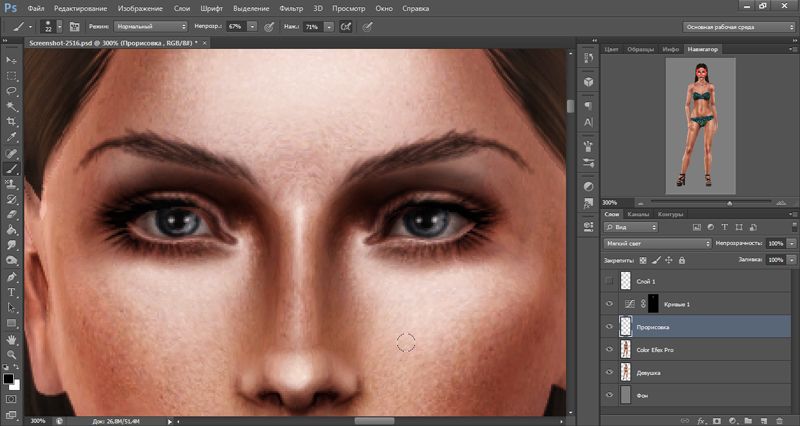
Task: Click the Navigator zoom slider handle
Action: point(730,203)
